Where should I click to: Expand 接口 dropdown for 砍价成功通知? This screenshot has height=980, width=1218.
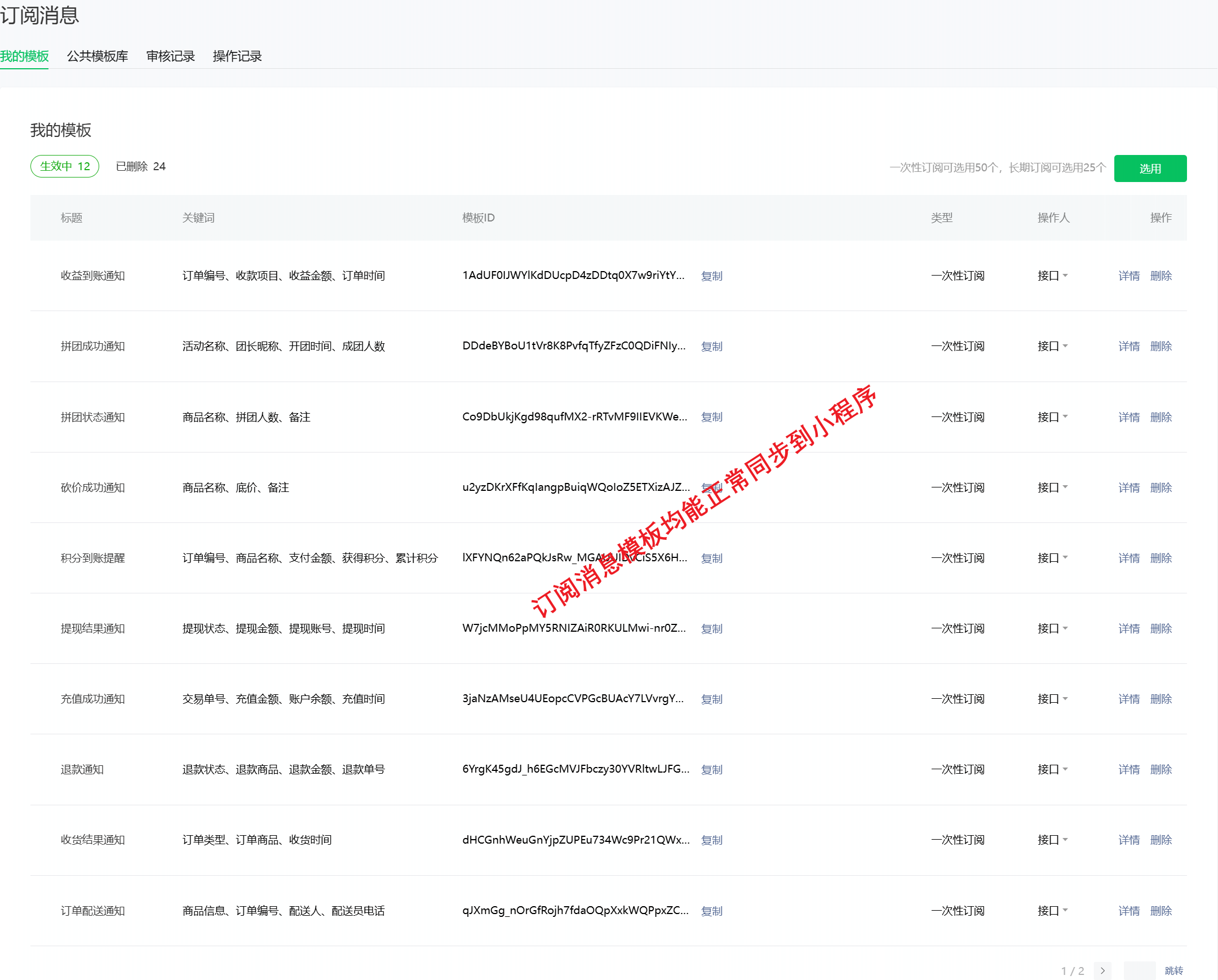click(1052, 487)
